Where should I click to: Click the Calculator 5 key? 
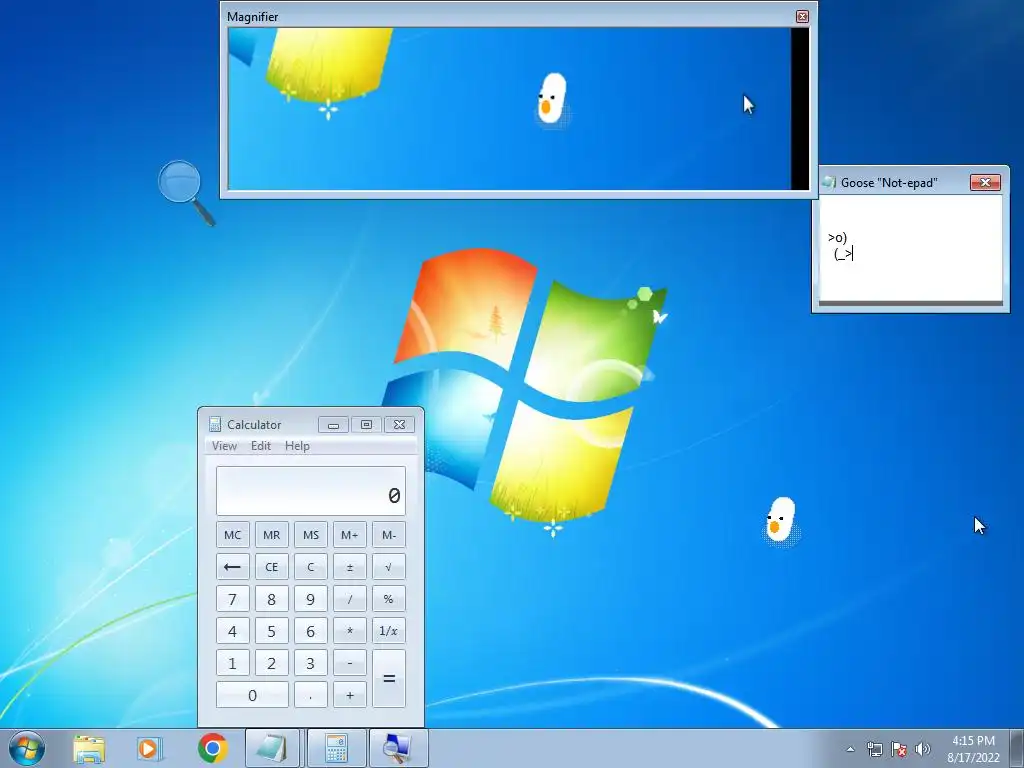[272, 631]
